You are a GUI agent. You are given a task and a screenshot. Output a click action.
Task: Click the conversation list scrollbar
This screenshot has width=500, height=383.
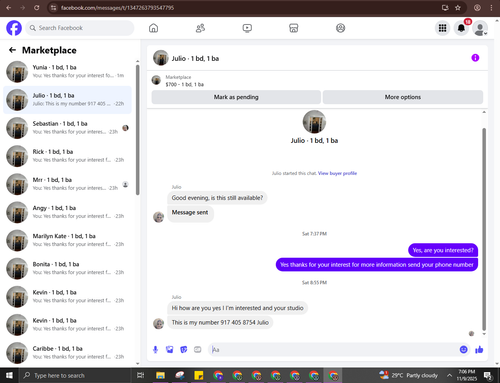point(138,130)
